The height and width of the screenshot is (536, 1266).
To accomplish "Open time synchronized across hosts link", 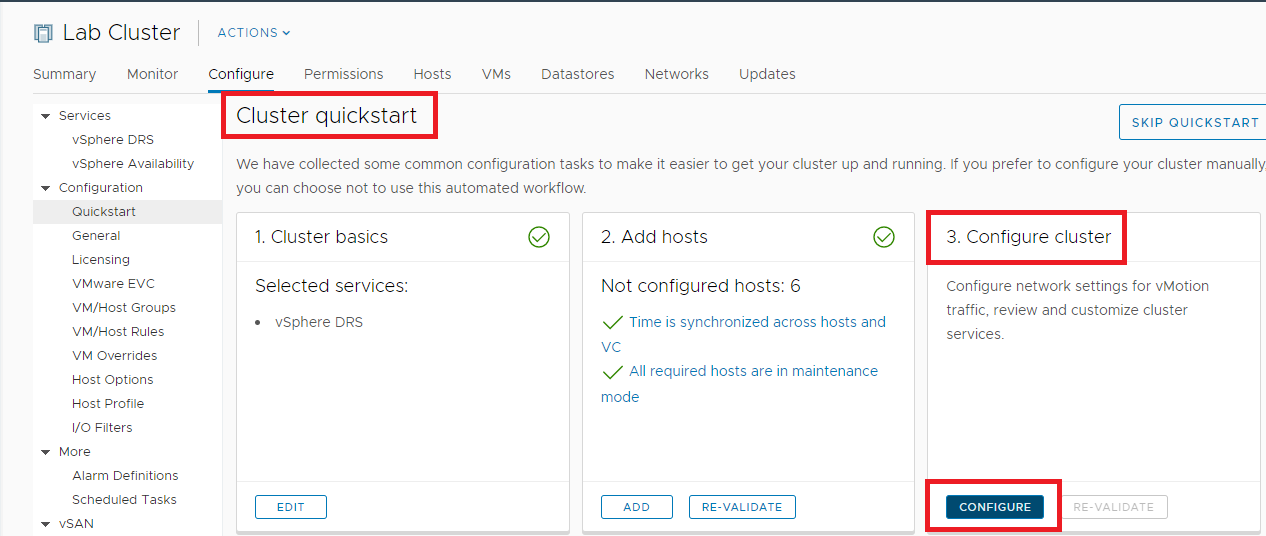I will coord(756,322).
